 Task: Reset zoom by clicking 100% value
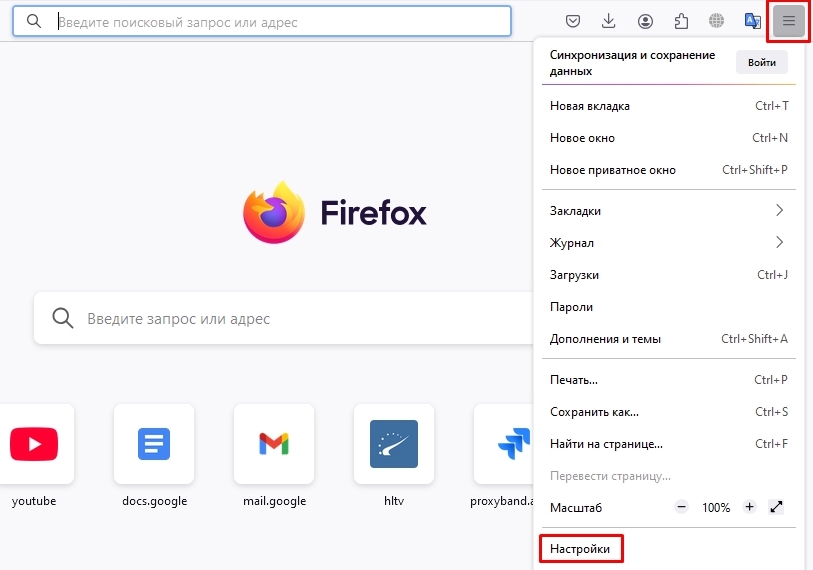(x=716, y=507)
